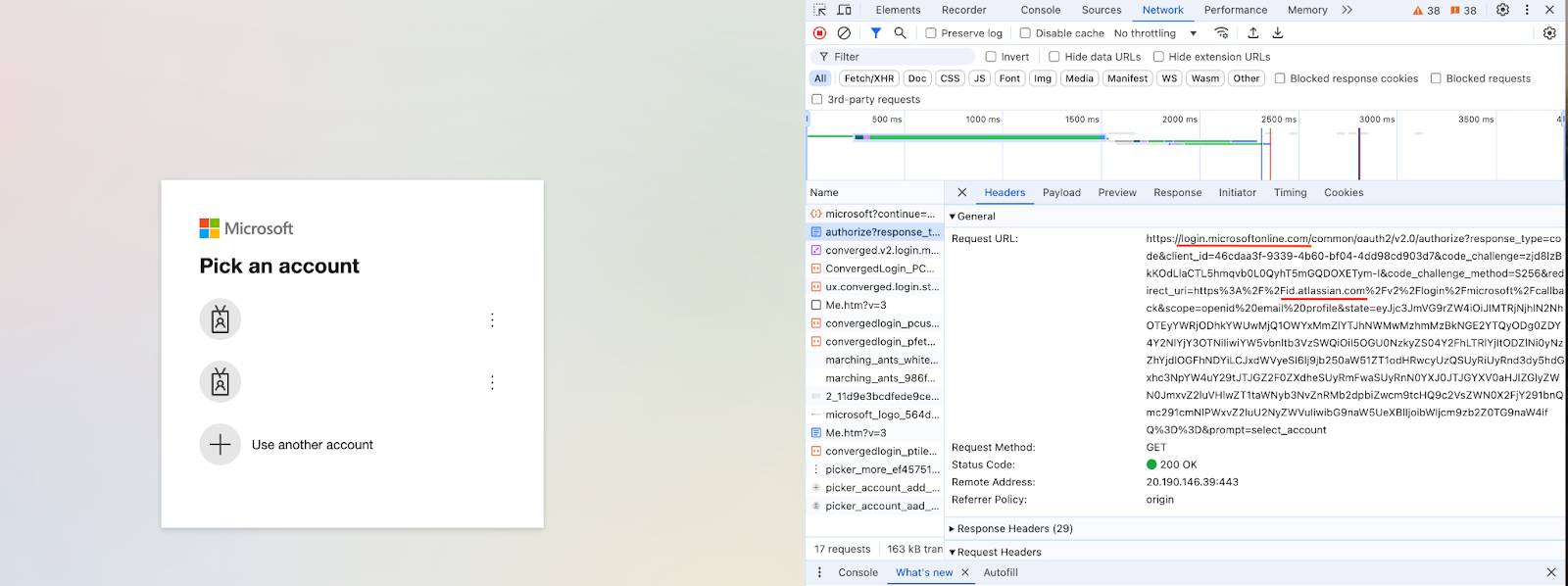Activate the inspect element picker icon
Screen dimensions: 1568x586
pos(819,10)
